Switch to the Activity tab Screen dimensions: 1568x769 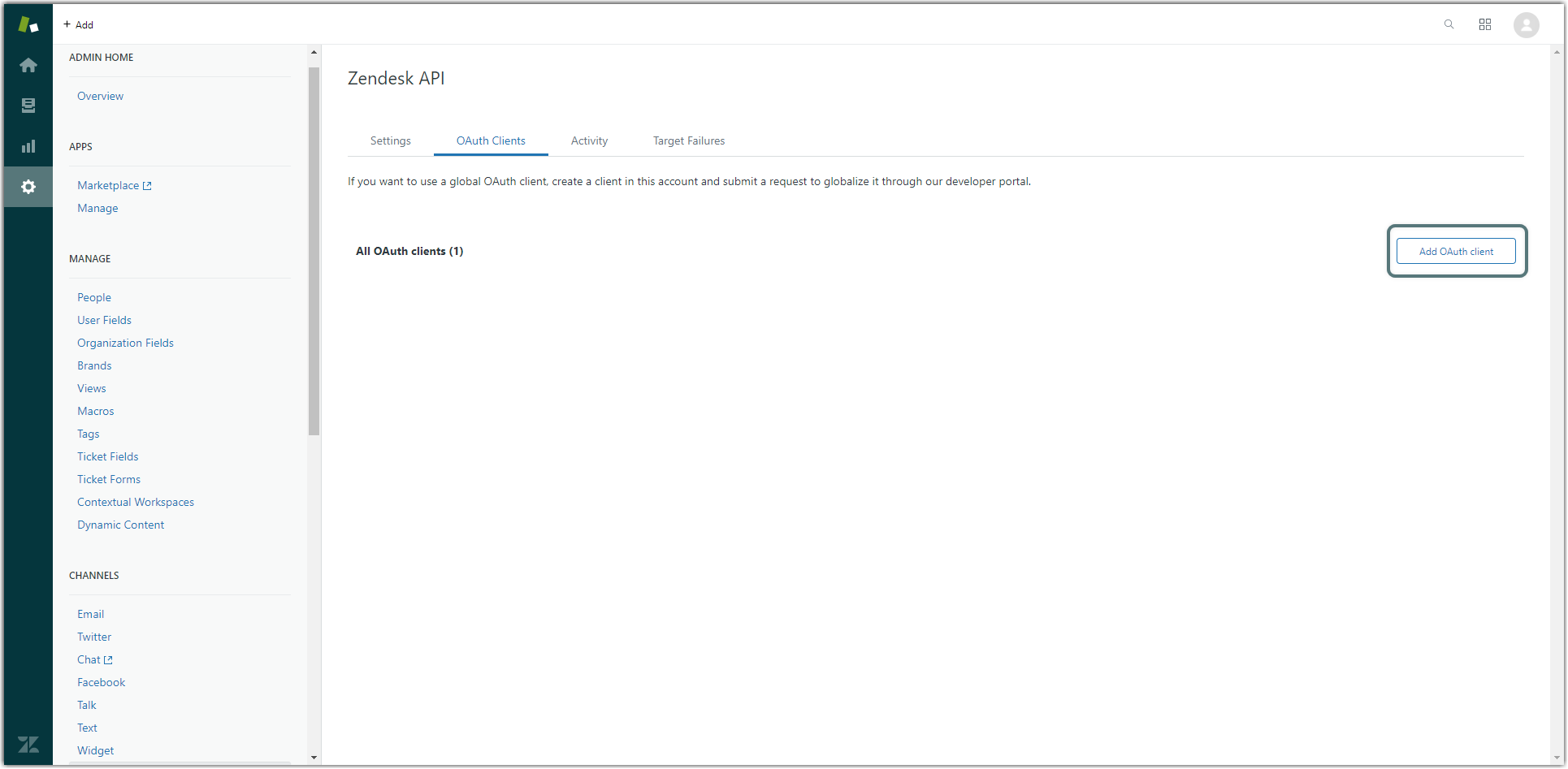[x=589, y=140]
